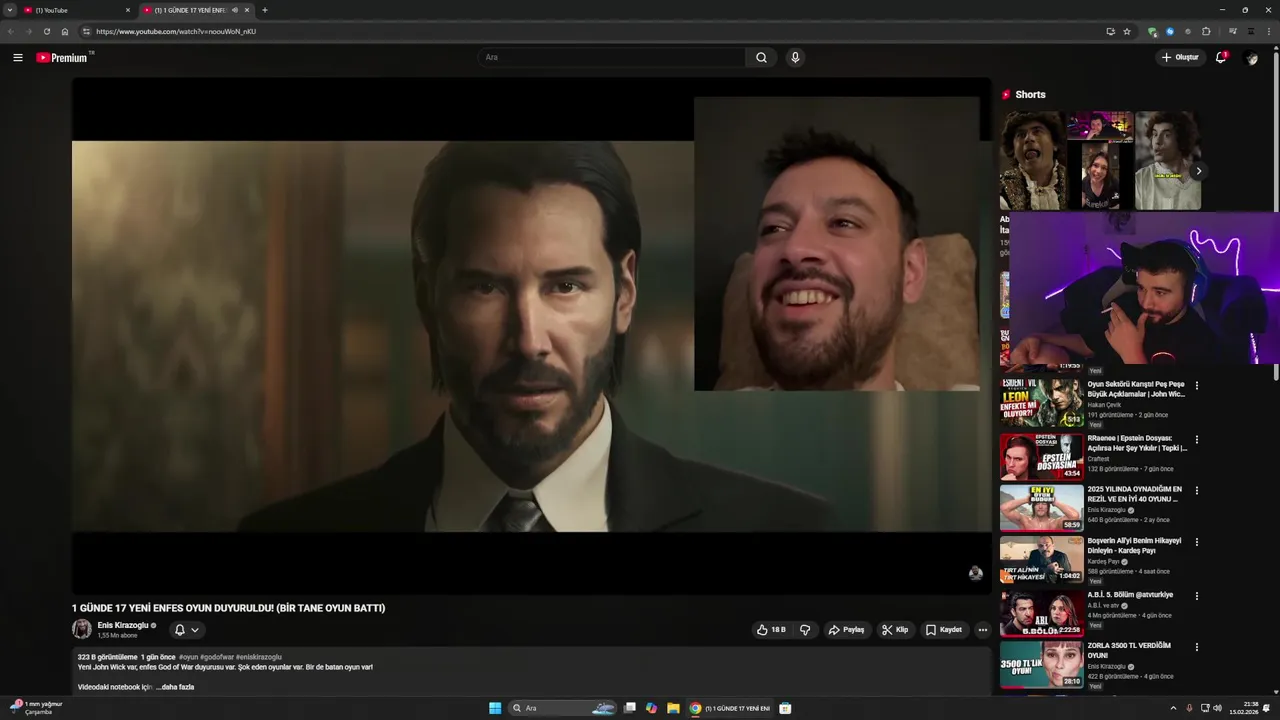This screenshot has width=1280, height=720.
Task: Click Kardeş Payı channel name
Action: click(x=1104, y=561)
